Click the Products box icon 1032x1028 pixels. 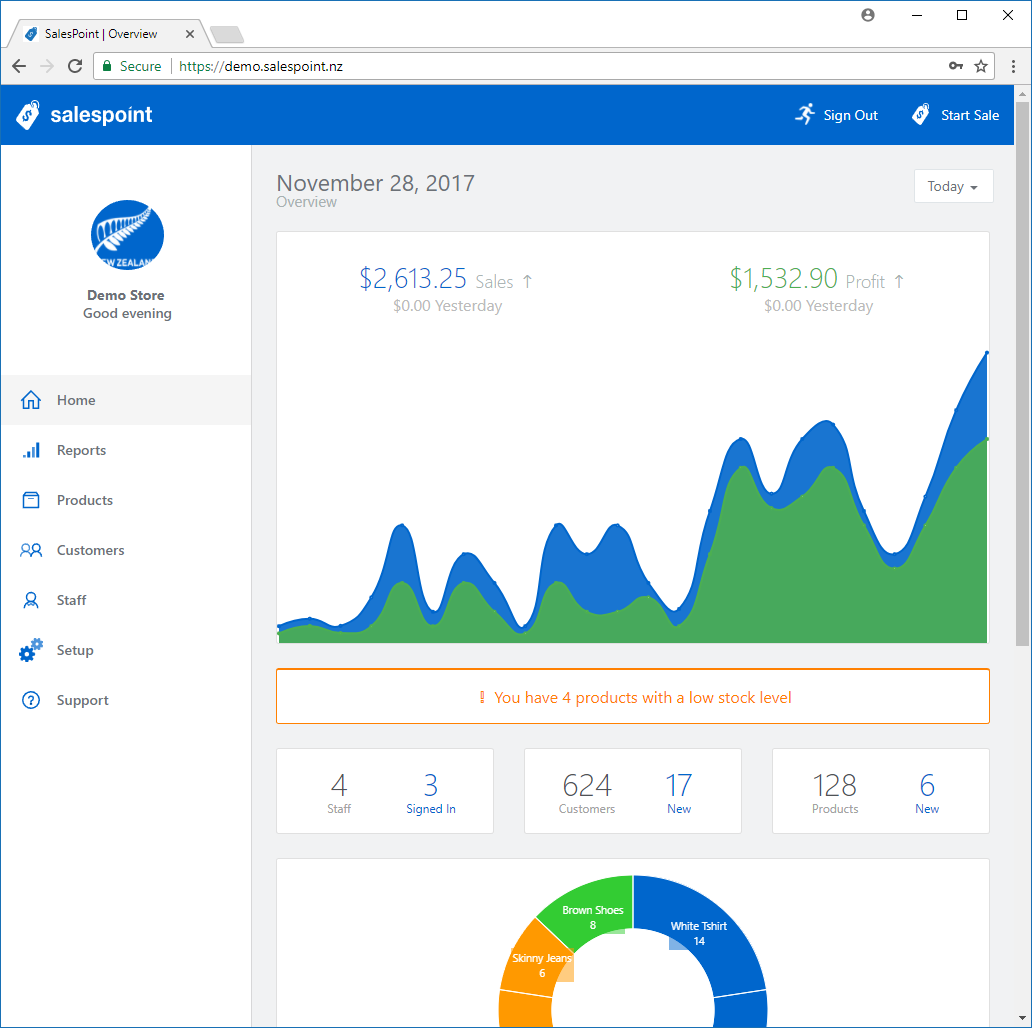tap(31, 500)
